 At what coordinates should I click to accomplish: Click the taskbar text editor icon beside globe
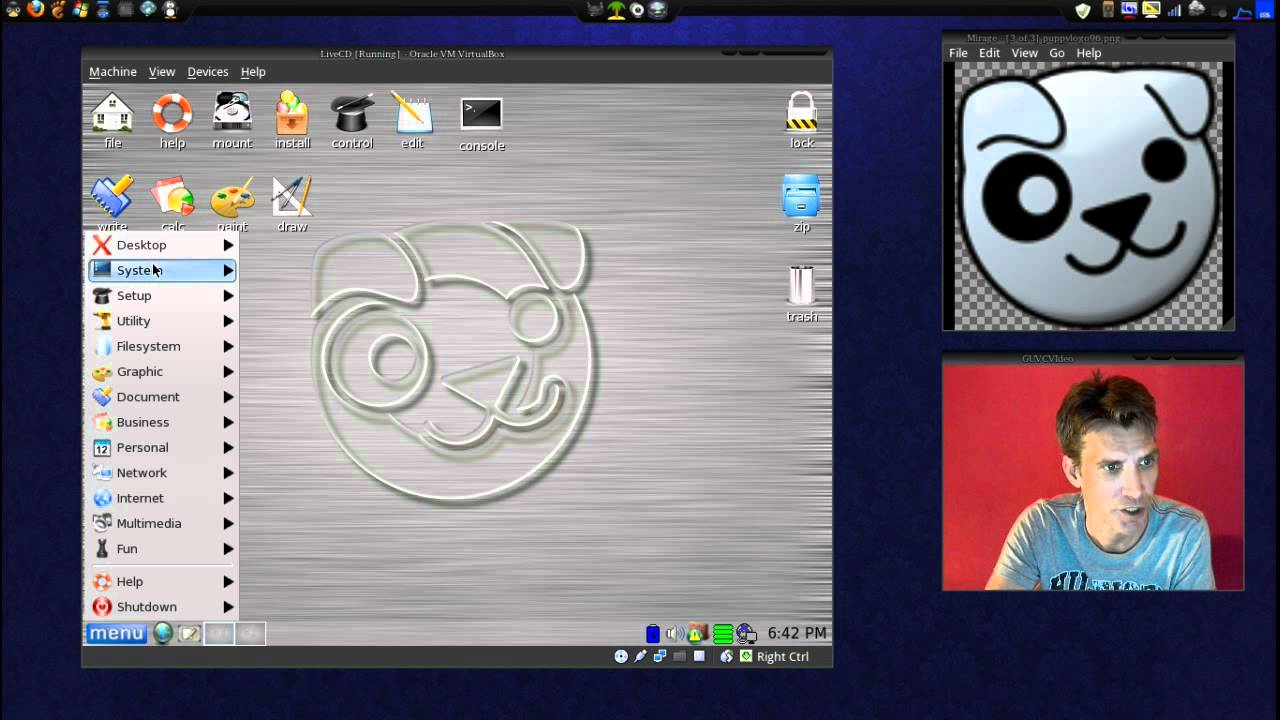point(188,633)
